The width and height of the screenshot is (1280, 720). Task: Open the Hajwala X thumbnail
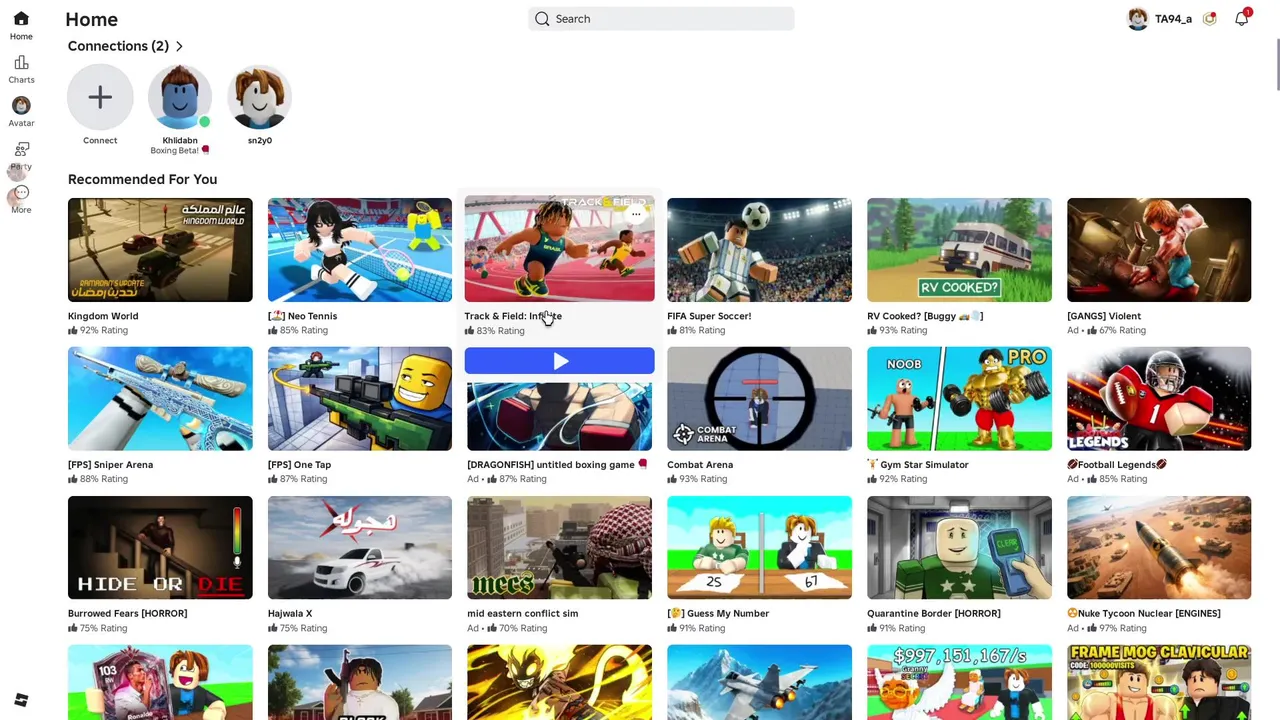coord(360,548)
